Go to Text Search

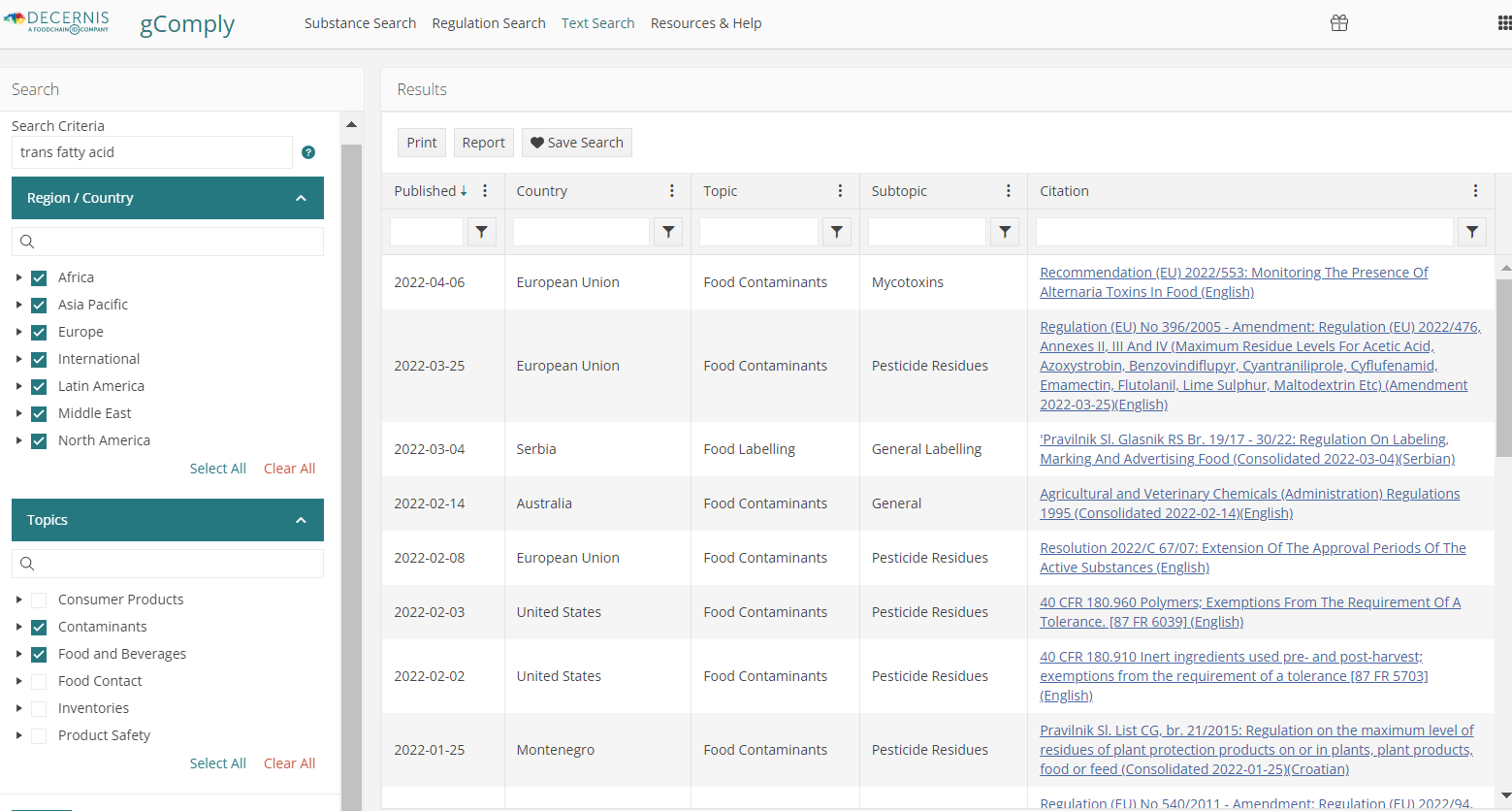(597, 23)
